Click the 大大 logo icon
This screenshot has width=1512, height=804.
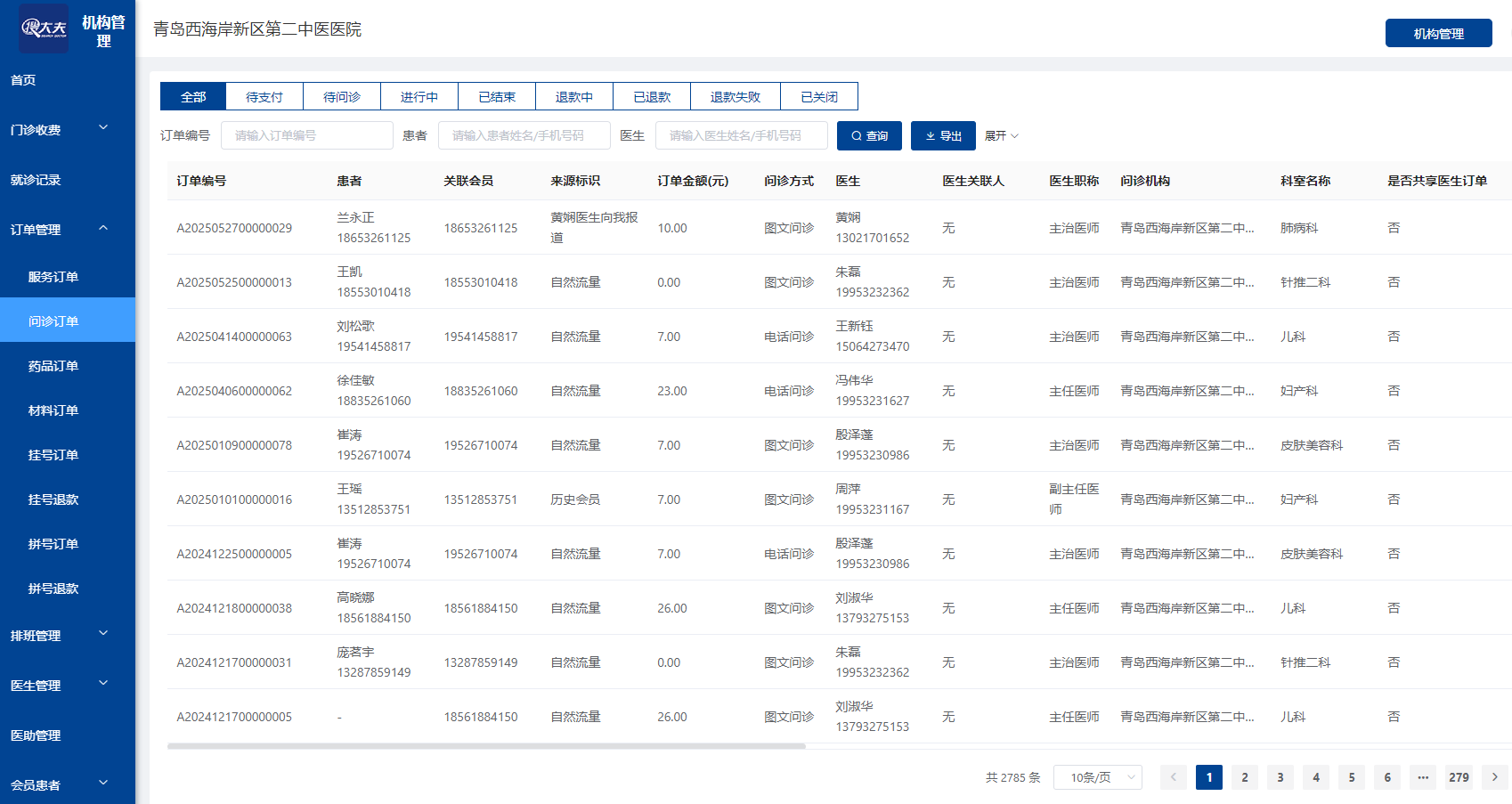pyautogui.click(x=44, y=28)
